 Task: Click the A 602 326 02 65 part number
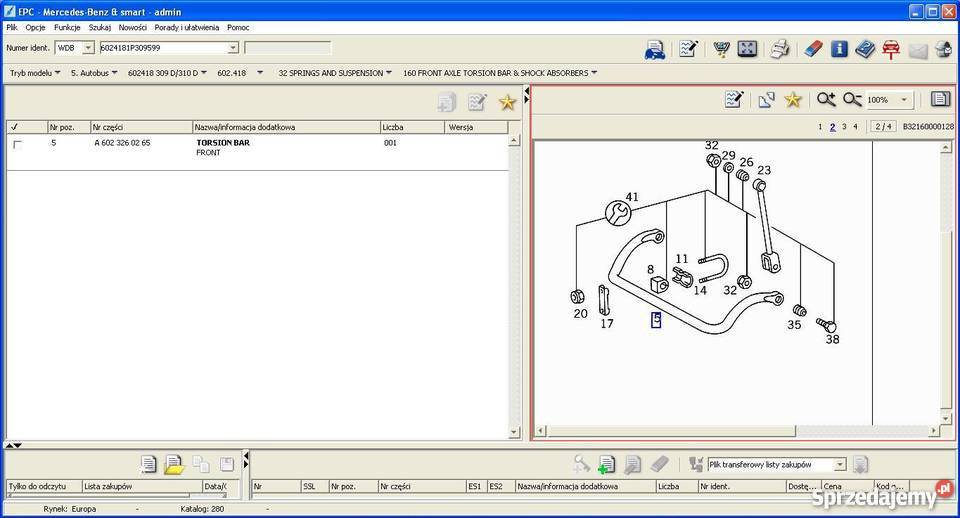click(x=122, y=143)
